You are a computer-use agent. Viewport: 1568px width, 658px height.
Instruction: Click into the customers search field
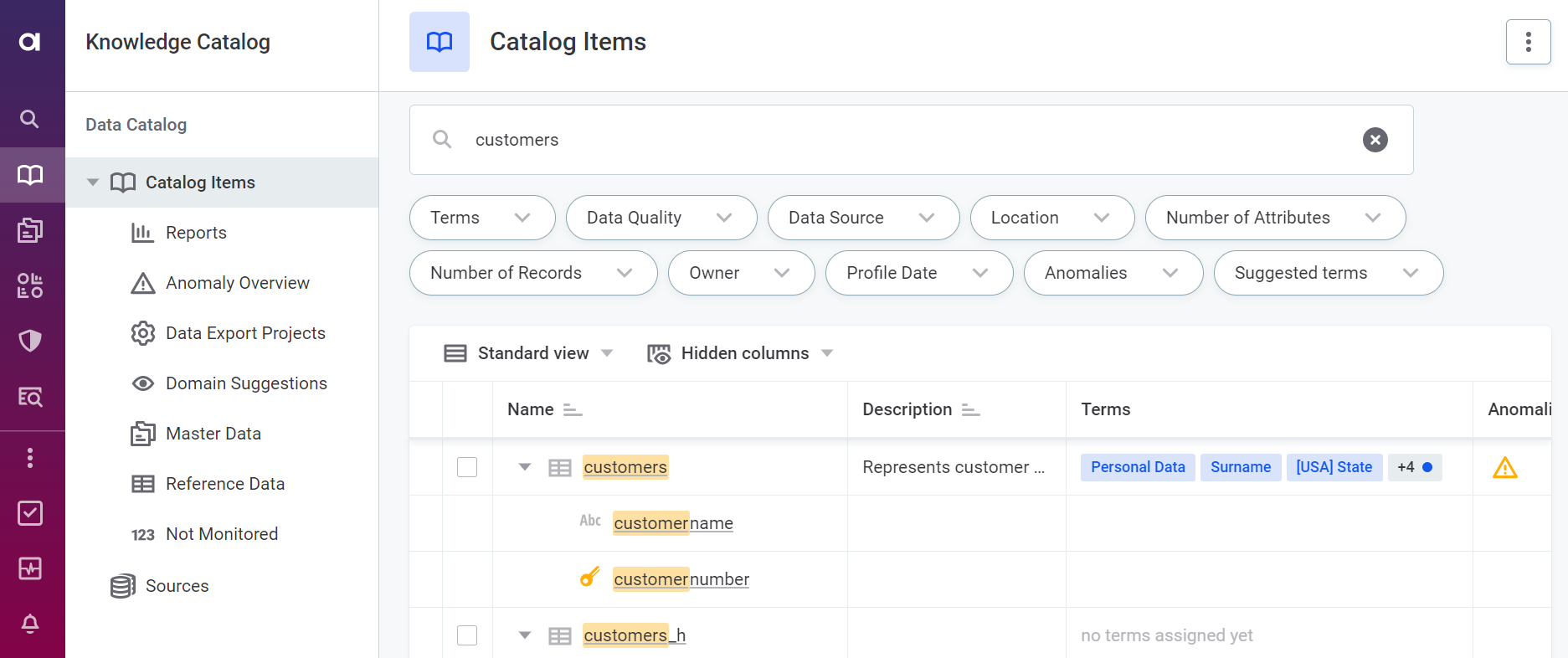[x=904, y=140]
